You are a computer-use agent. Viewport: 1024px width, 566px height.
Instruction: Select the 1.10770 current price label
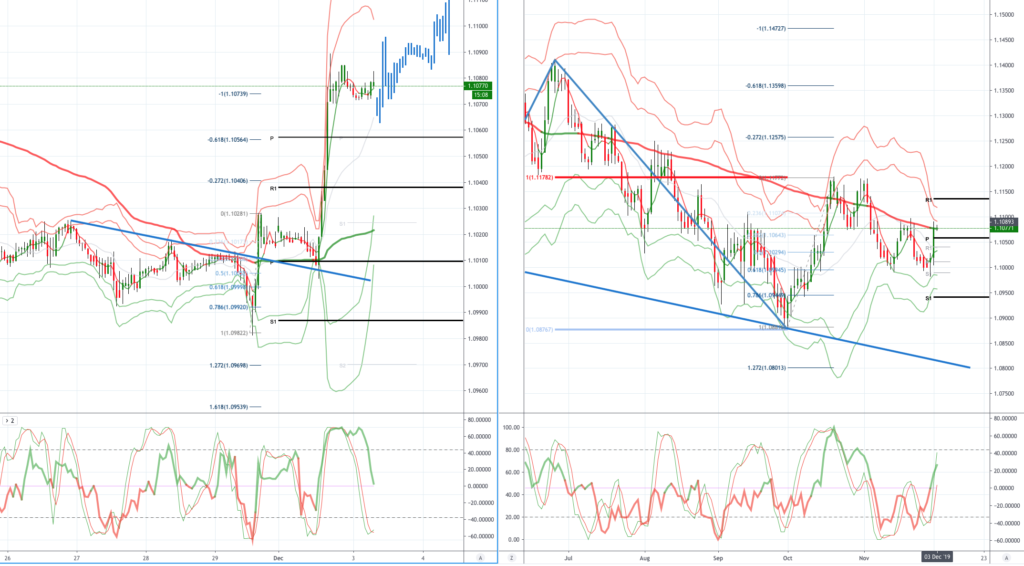click(x=478, y=86)
